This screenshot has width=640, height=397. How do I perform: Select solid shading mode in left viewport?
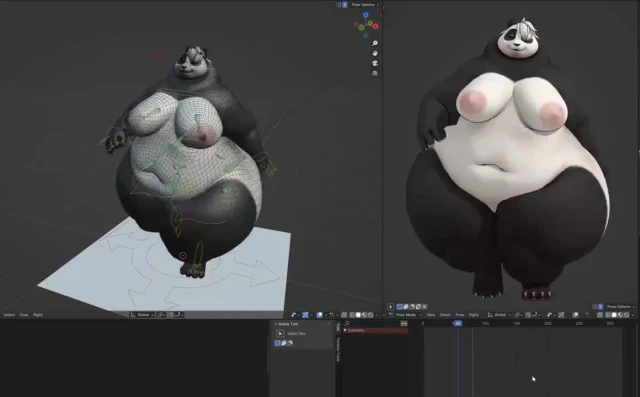point(358,315)
